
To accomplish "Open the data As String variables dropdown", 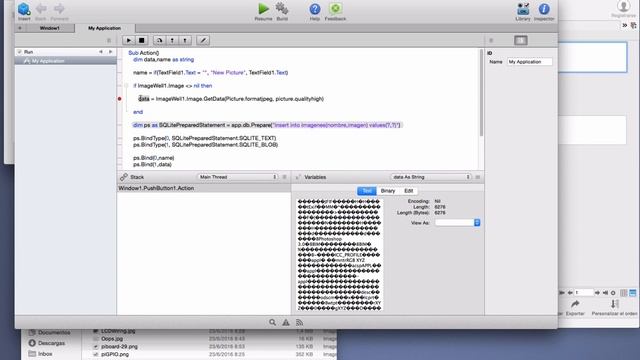I will click(x=431, y=177).
